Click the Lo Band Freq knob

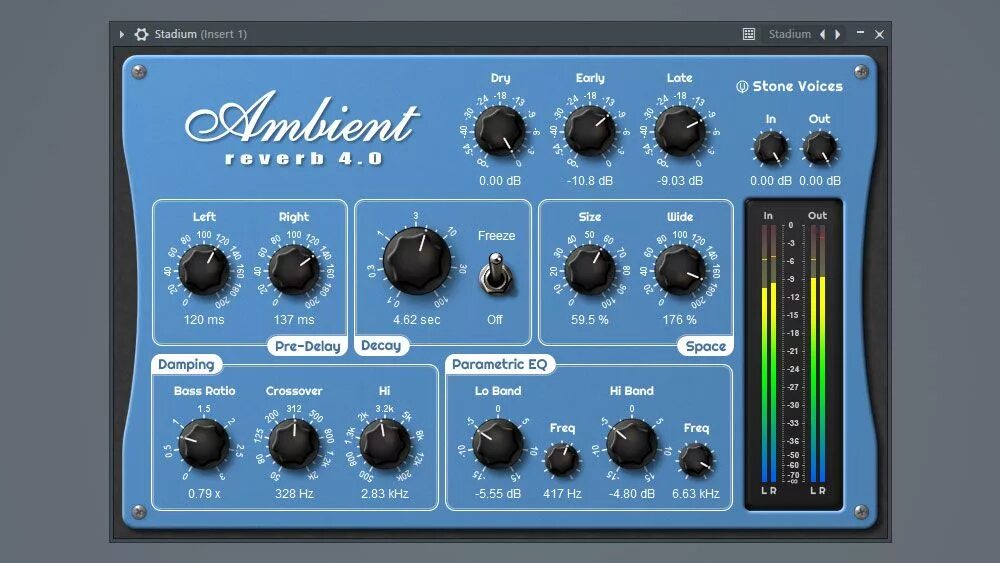click(562, 460)
